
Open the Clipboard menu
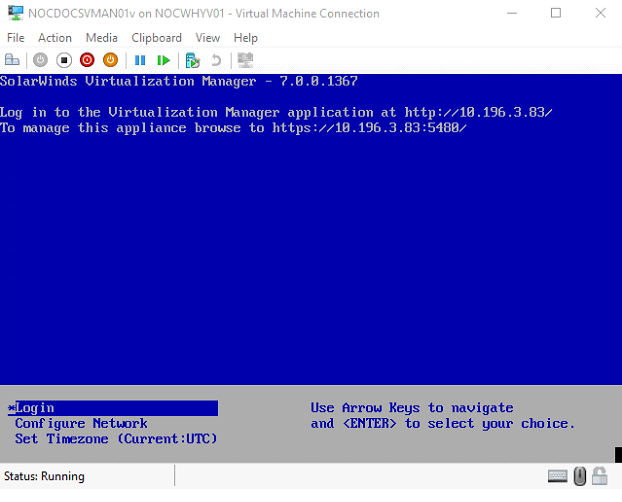(x=157, y=38)
